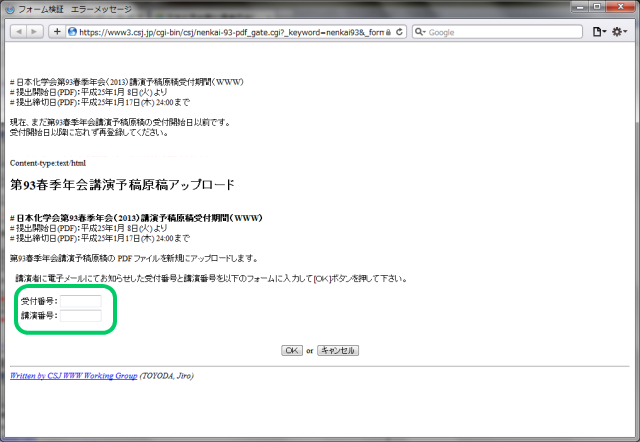Open the gear settings menu
The image size is (640, 442).
[x=620, y=32]
